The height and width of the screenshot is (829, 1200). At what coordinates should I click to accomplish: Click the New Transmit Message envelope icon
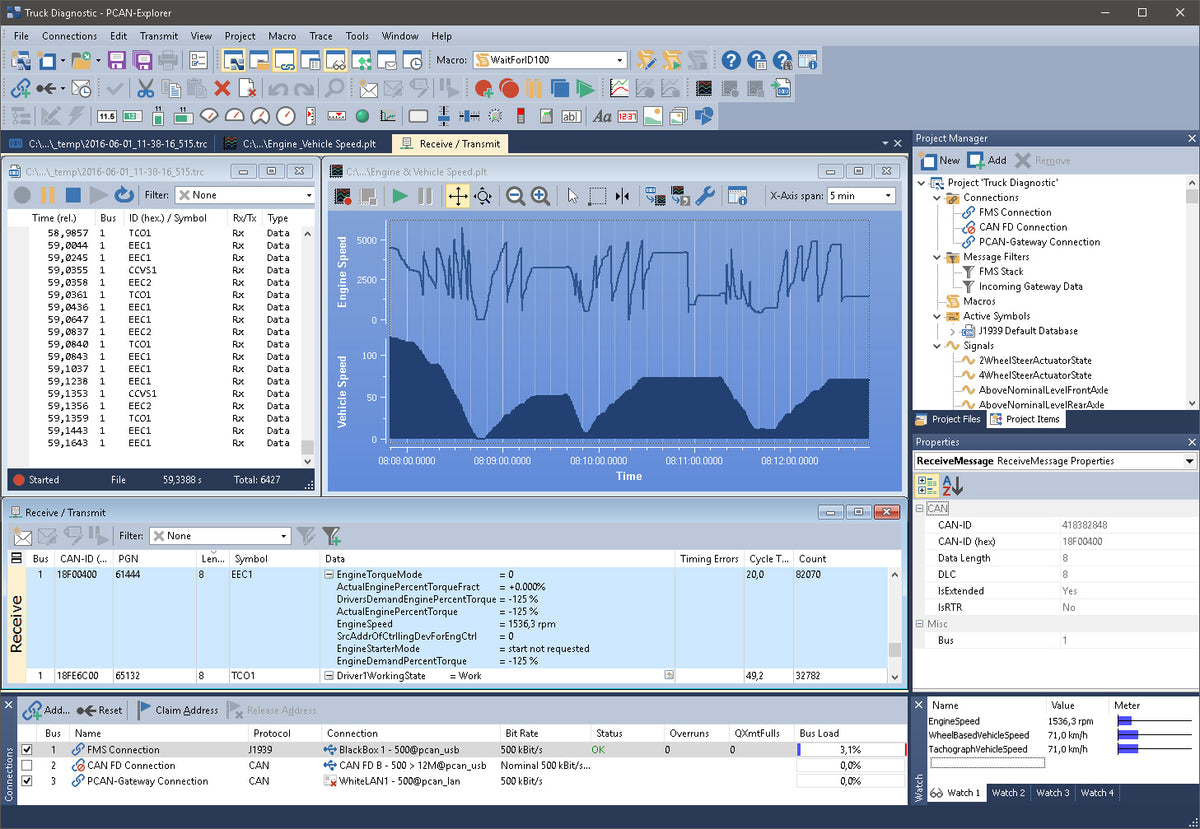(x=22, y=535)
